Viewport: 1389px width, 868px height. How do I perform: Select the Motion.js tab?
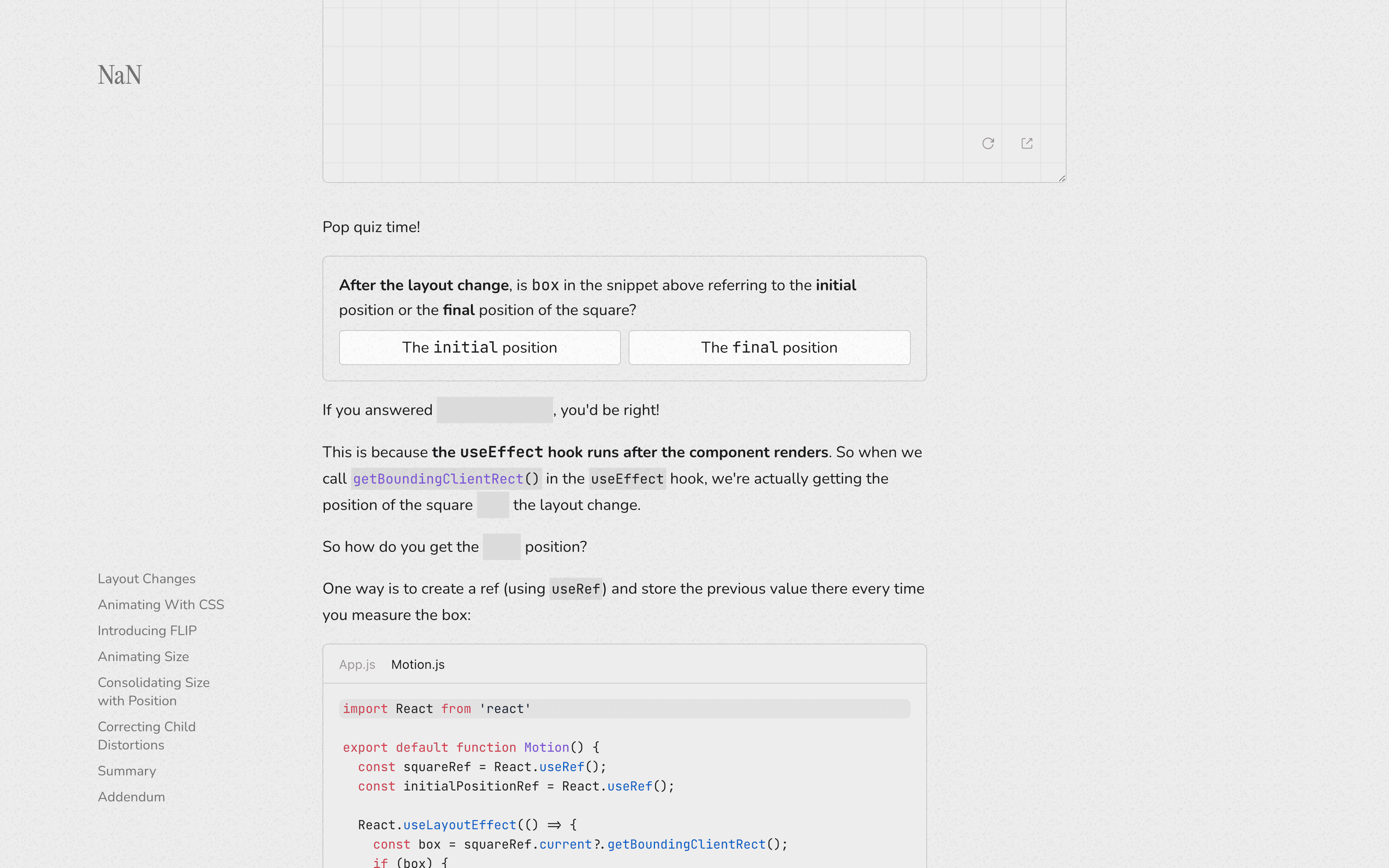pos(418,664)
